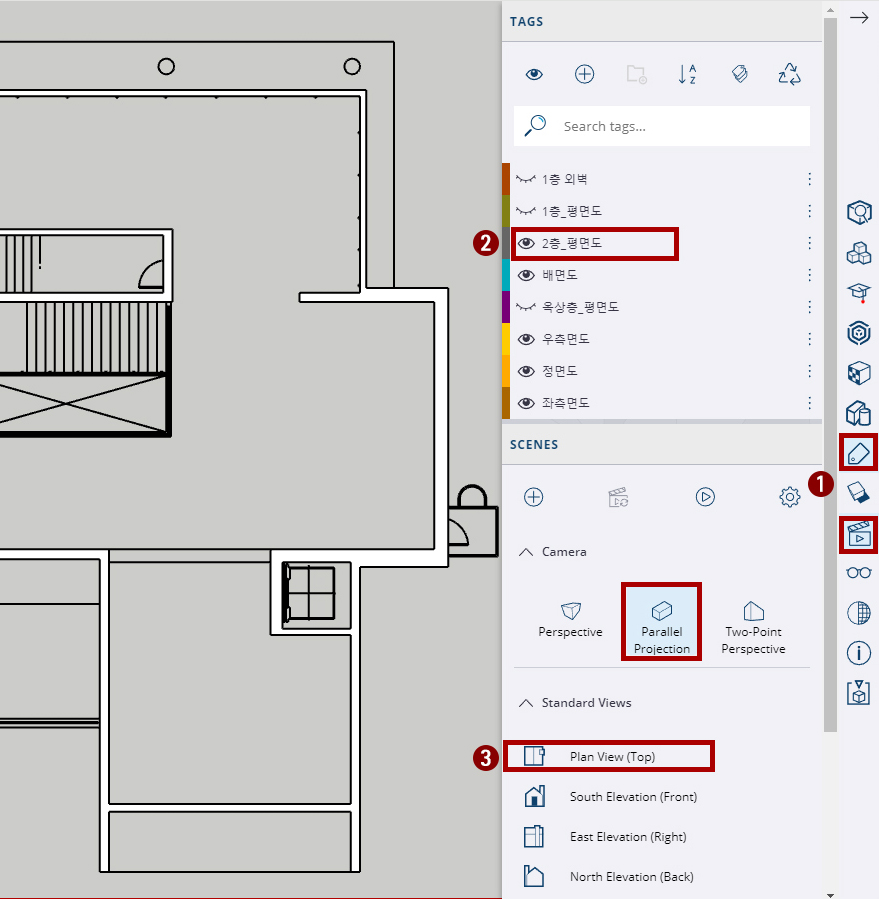Viewport: 879px width, 899px height.
Task: Open the Materials checkered cube icon
Action: [x=859, y=373]
